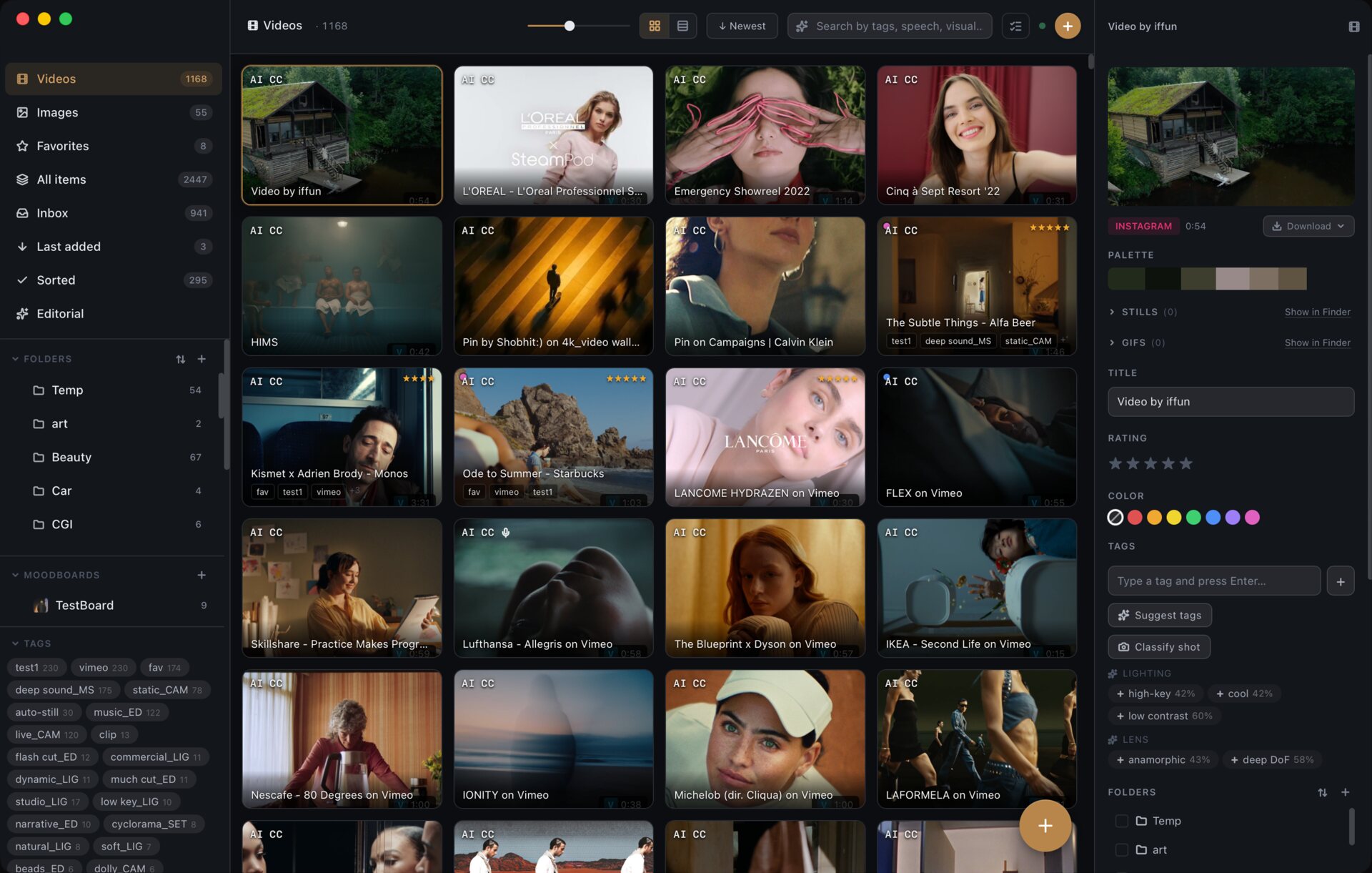Viewport: 1372px width, 873px height.
Task: Add the typed tag with plus button
Action: pos(1340,581)
